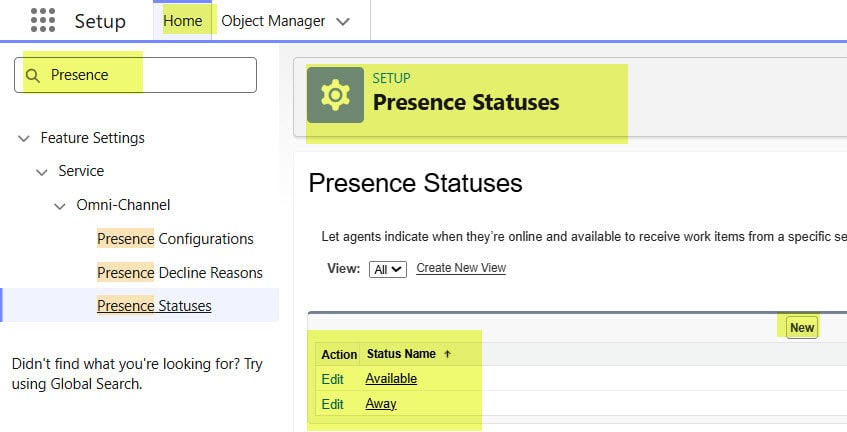Open the App Launcher dots icon
The image size is (847, 432).
pyautogui.click(x=43, y=21)
